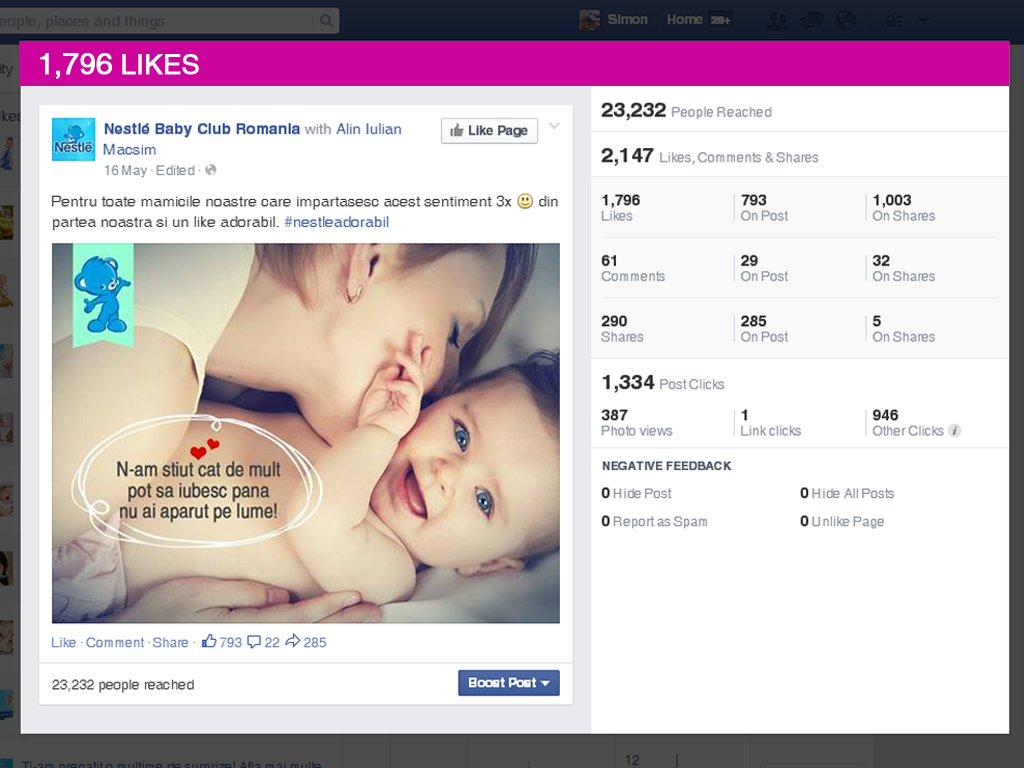Click the 0 Hide Post entry

[636, 493]
